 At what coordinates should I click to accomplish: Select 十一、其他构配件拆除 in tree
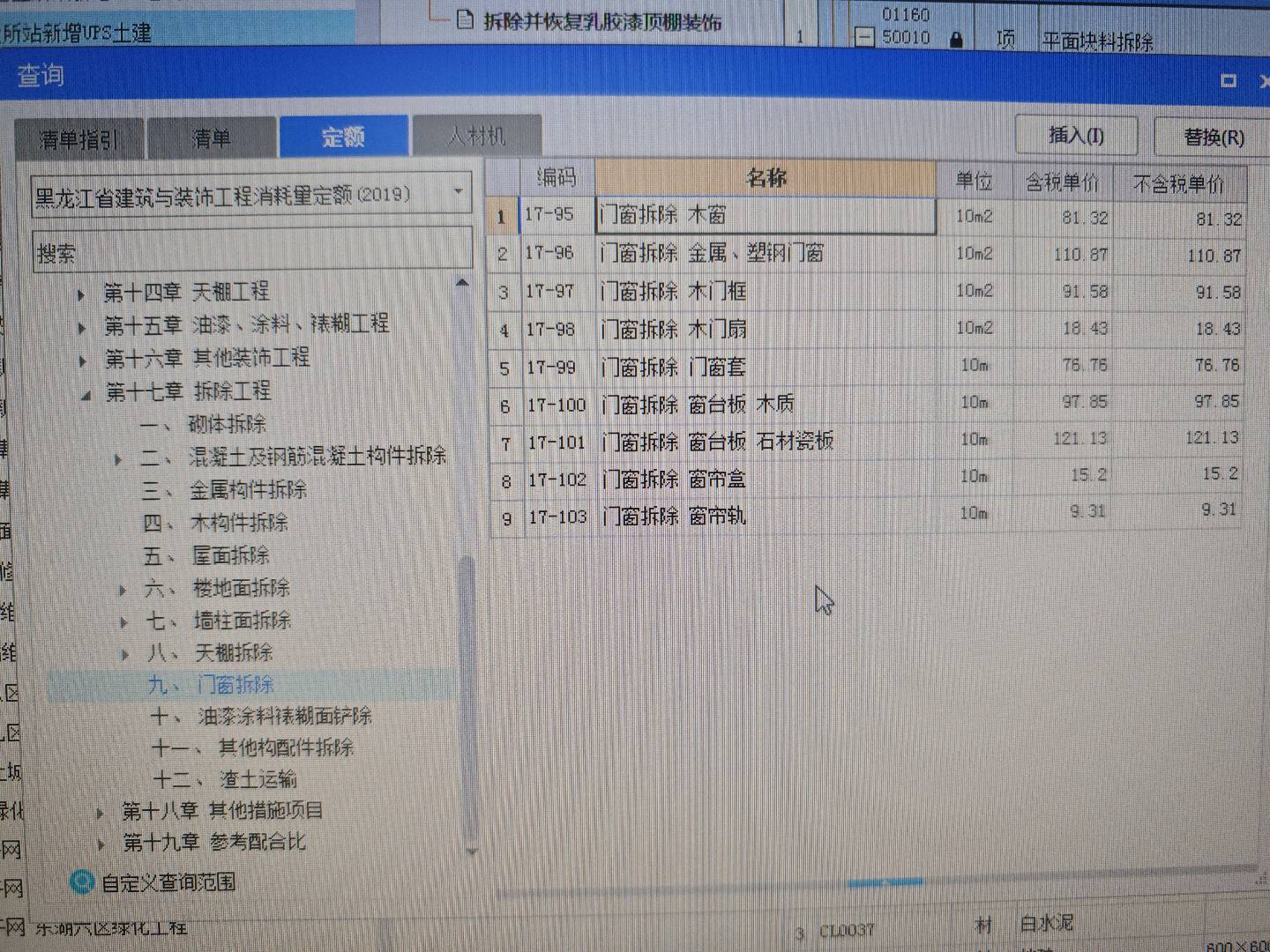[x=253, y=748]
